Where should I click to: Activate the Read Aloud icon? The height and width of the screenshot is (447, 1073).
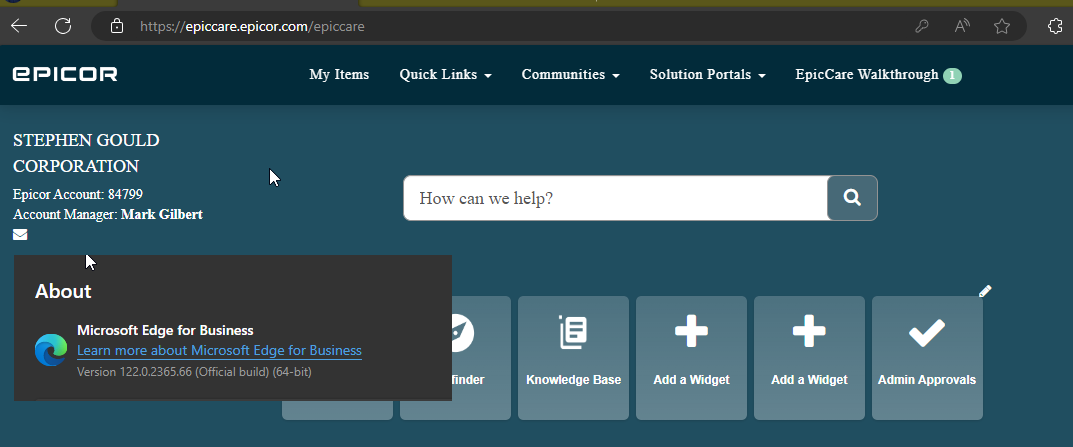click(x=962, y=27)
